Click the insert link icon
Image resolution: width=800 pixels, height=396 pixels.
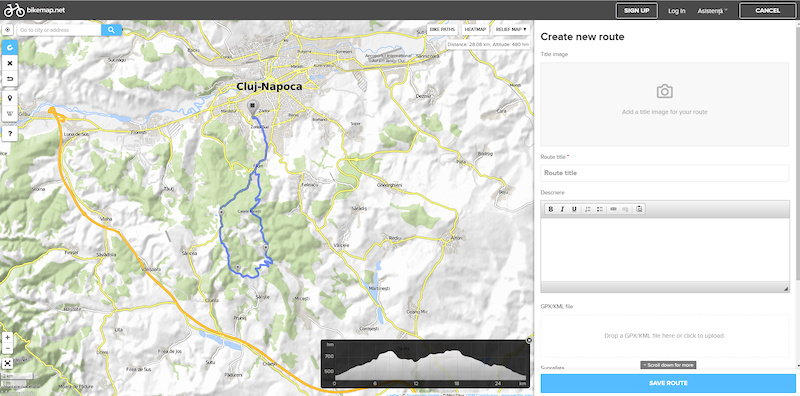613,209
